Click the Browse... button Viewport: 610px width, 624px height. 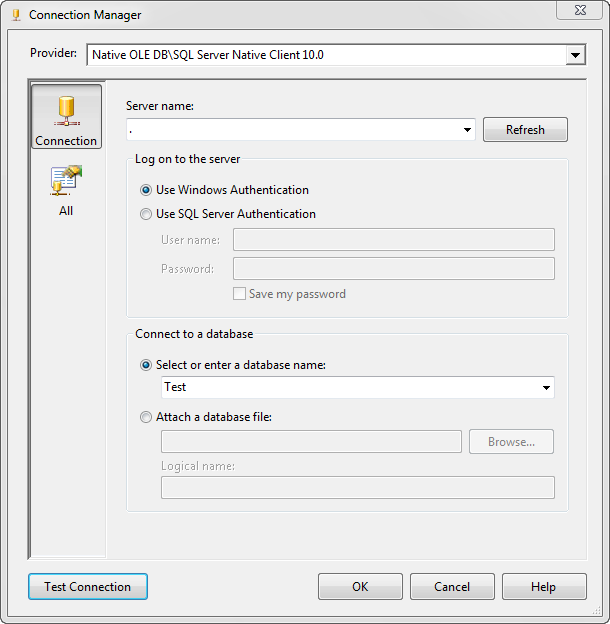(x=511, y=441)
